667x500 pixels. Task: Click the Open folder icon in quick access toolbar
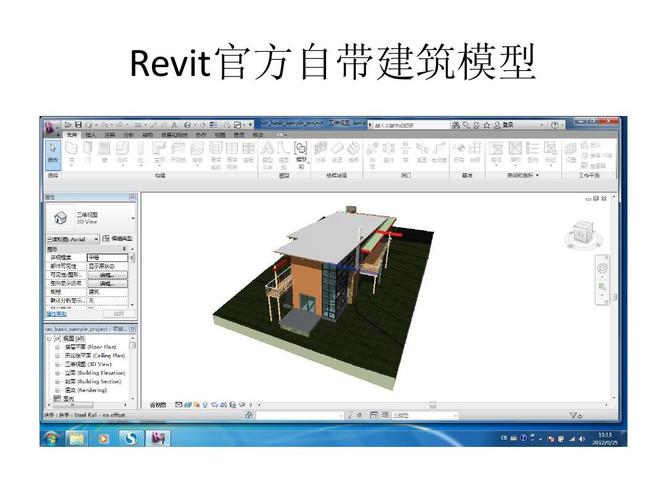click(68, 125)
